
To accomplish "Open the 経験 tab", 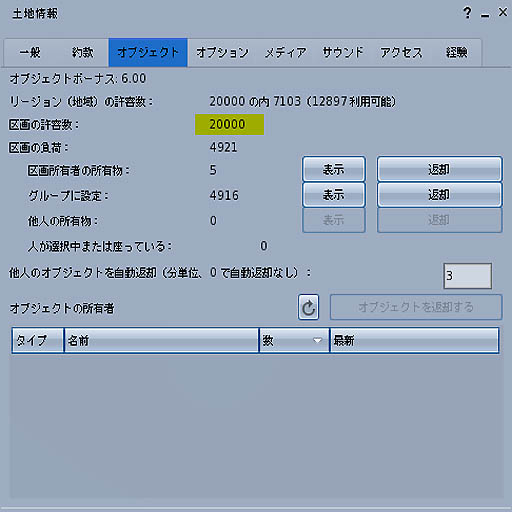I will tap(457, 53).
